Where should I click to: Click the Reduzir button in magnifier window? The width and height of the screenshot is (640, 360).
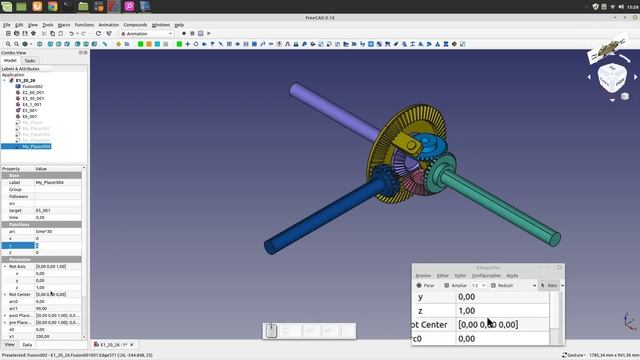point(502,286)
